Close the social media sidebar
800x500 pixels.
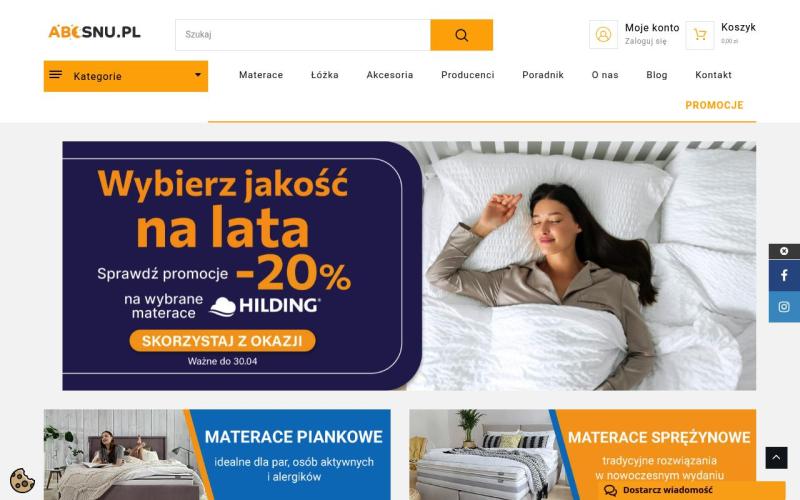click(784, 251)
